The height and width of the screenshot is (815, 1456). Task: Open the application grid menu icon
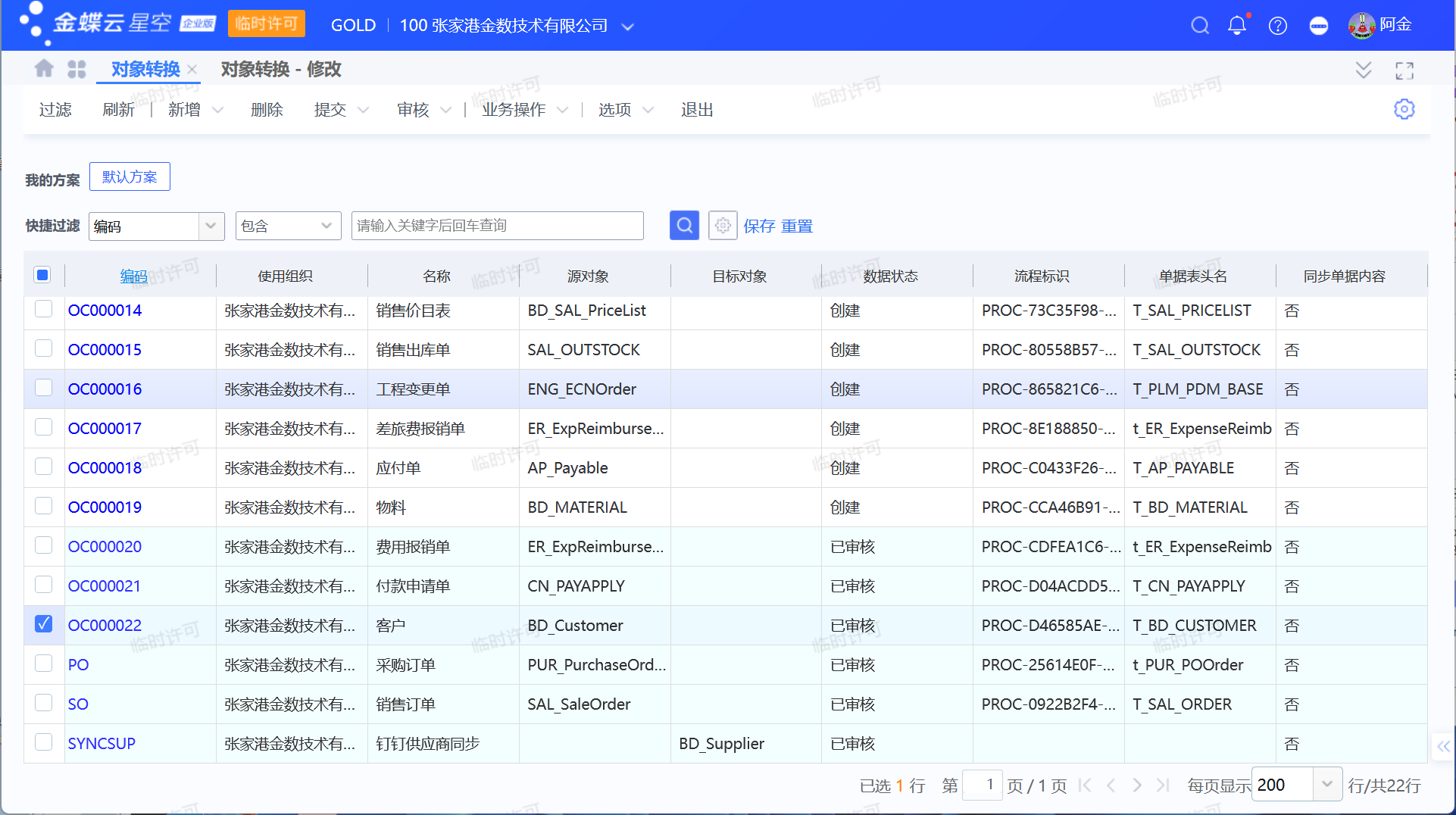pyautogui.click(x=77, y=68)
